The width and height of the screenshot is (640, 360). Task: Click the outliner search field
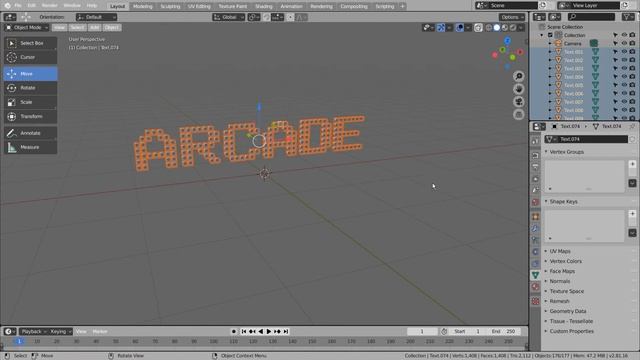coord(591,17)
